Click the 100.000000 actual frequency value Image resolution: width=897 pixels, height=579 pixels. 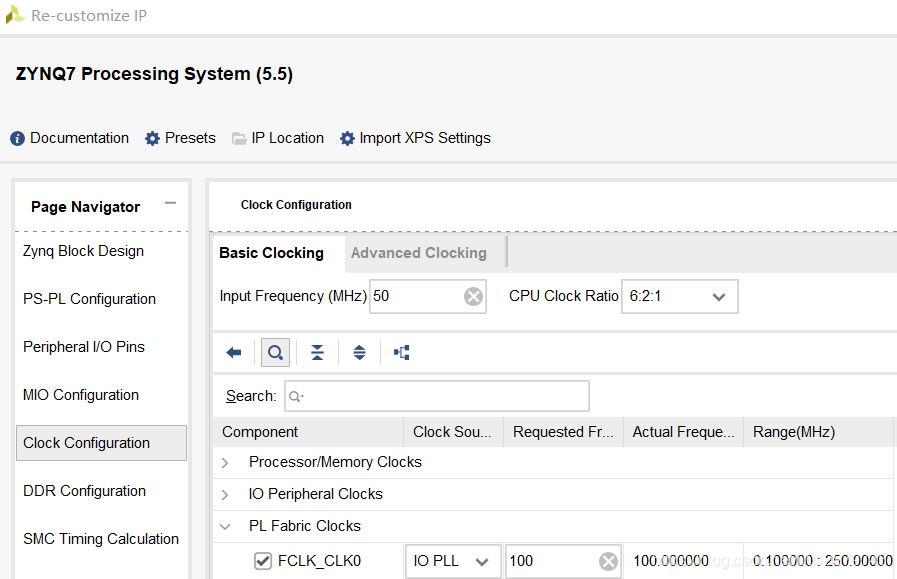[x=671, y=561]
